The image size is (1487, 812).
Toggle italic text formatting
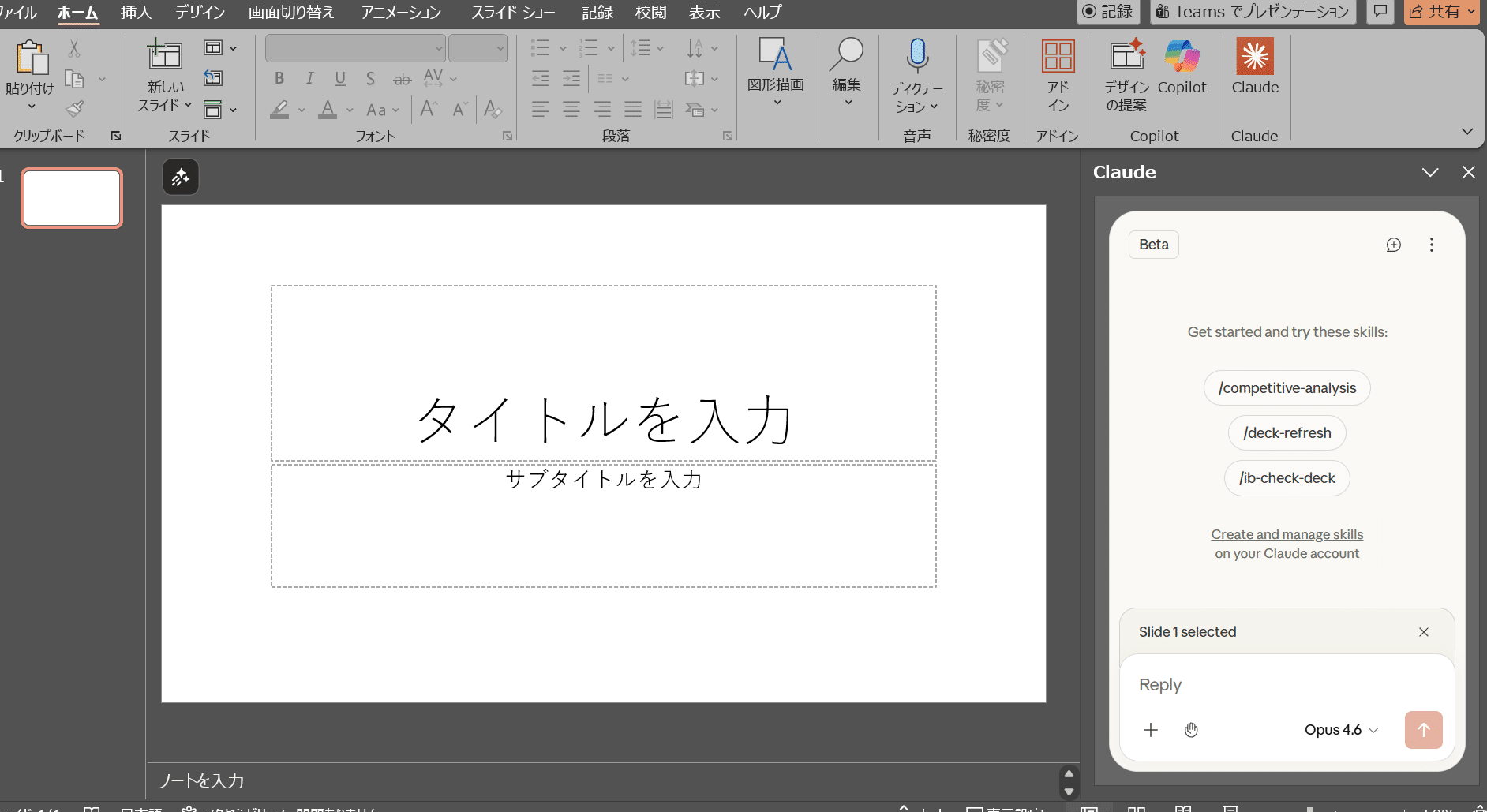click(x=309, y=78)
